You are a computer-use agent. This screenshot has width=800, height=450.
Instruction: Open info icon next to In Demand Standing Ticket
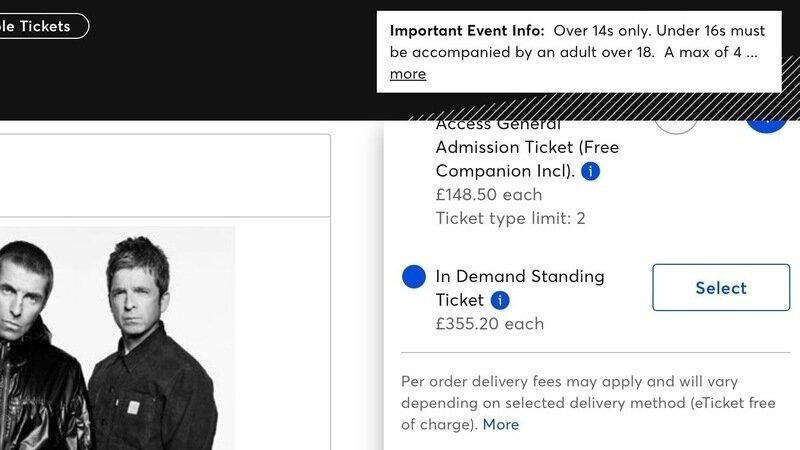[501, 300]
